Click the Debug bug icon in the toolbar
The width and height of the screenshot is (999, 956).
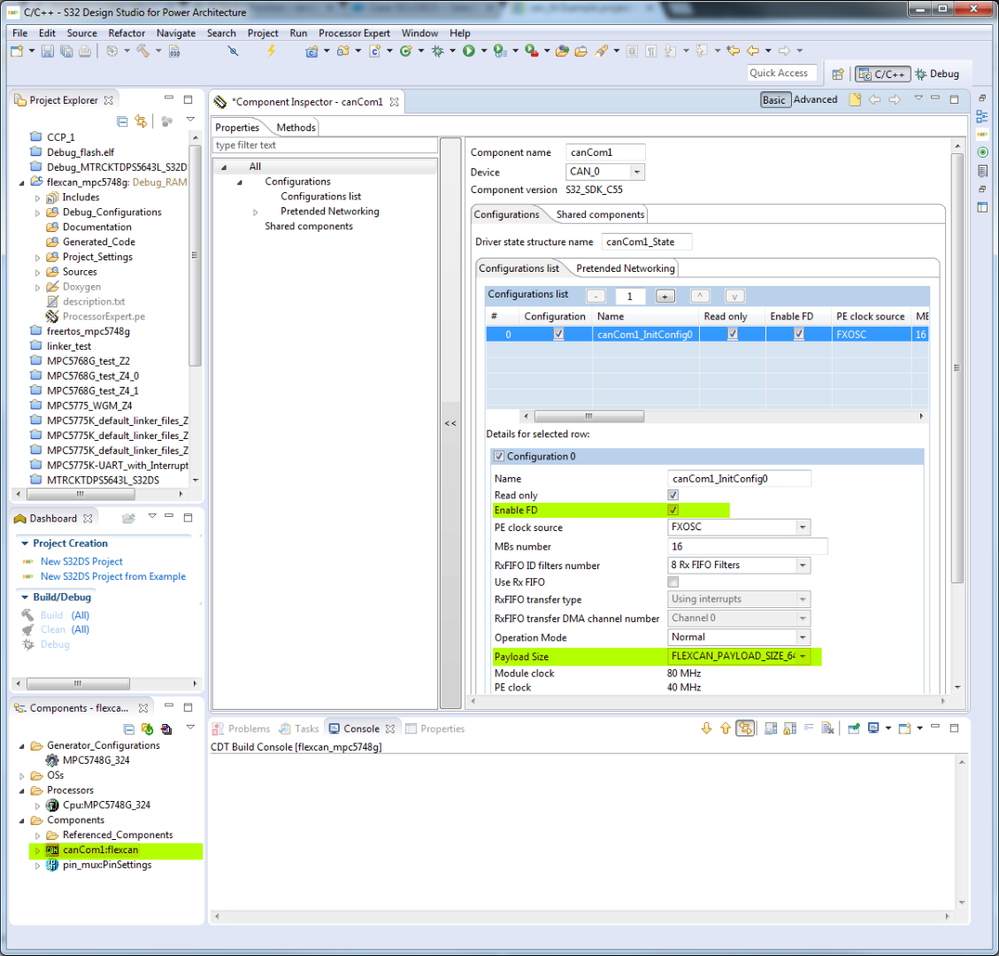point(437,51)
